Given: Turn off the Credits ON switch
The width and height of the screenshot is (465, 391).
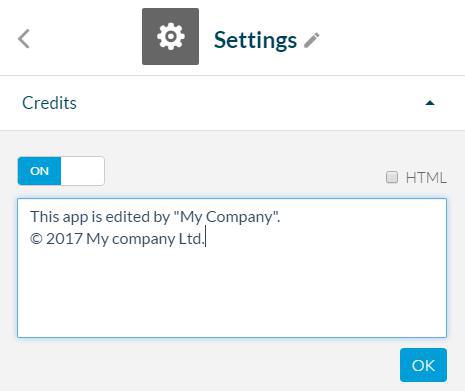Looking at the screenshot, I should coord(61,171).
